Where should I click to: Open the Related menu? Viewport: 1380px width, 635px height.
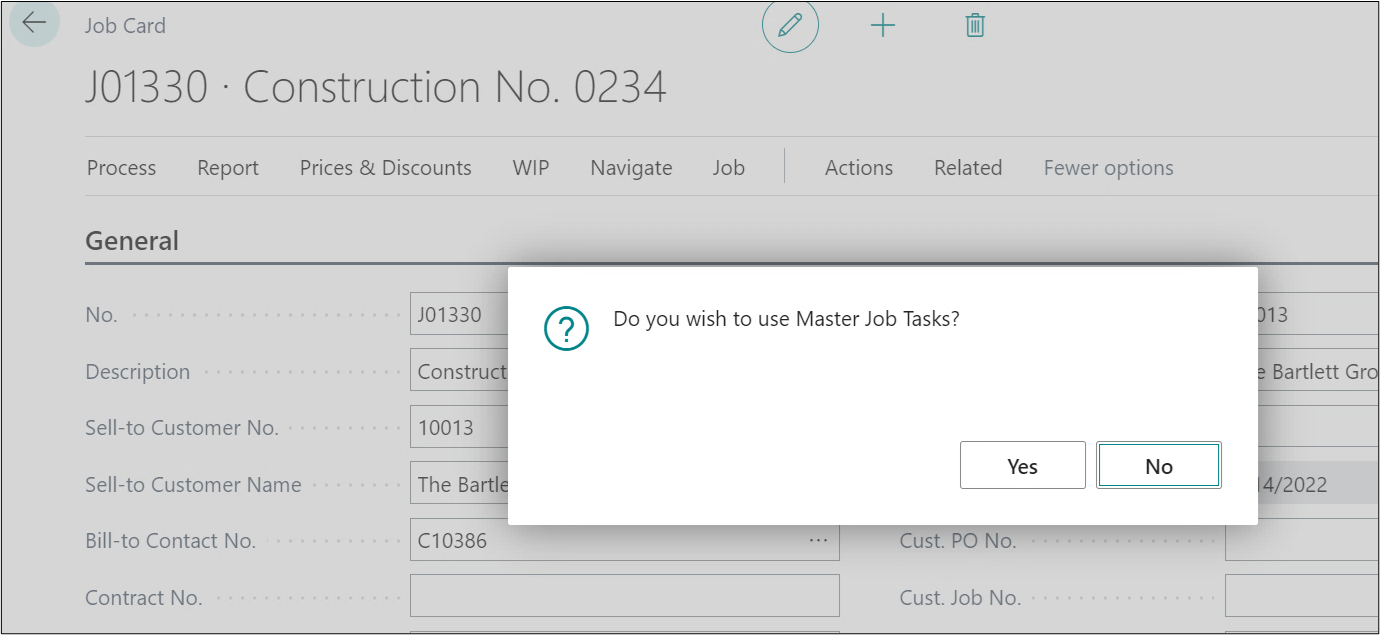pyautogui.click(x=967, y=168)
